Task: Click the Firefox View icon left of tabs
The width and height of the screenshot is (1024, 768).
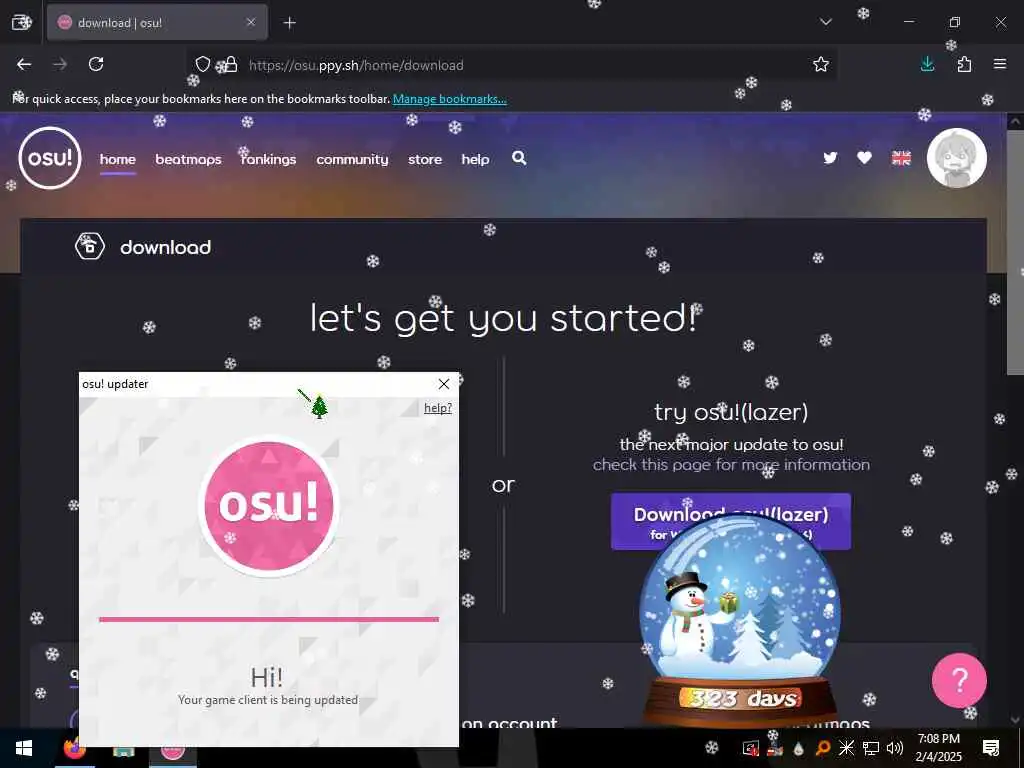Action: click(x=22, y=22)
